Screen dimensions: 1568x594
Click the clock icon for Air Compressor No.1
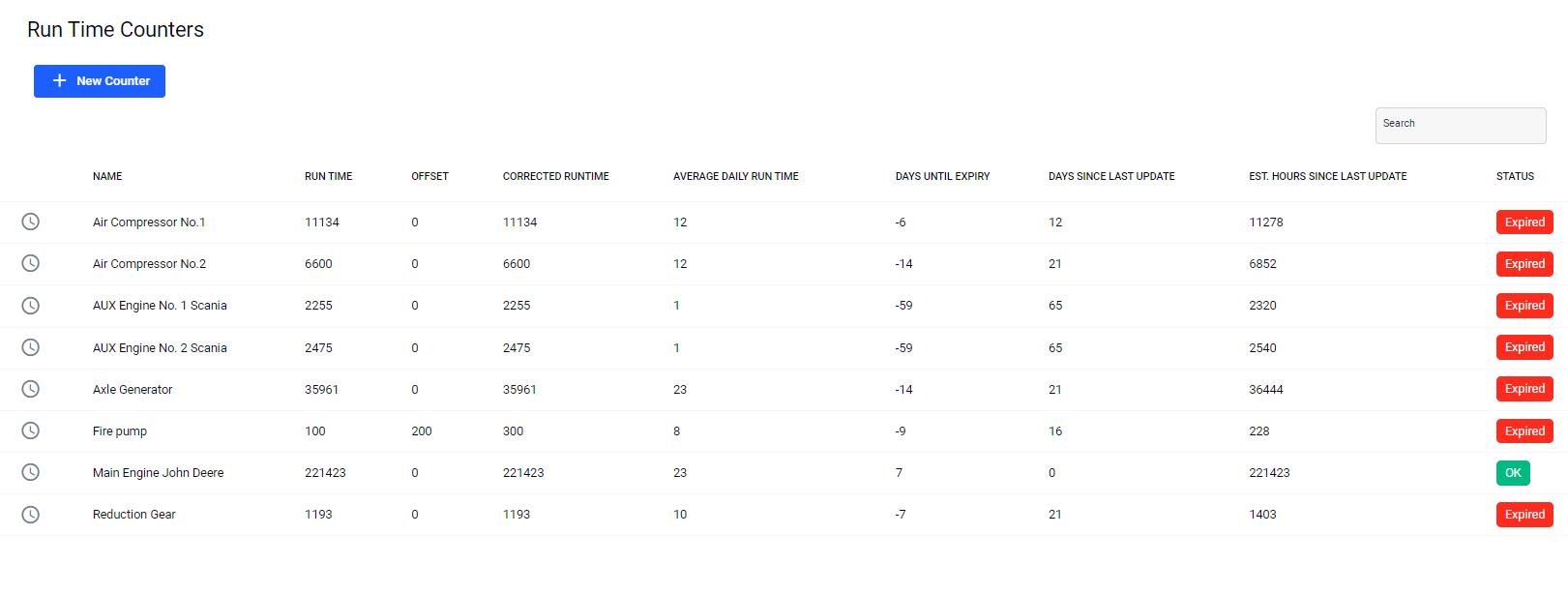click(31, 222)
